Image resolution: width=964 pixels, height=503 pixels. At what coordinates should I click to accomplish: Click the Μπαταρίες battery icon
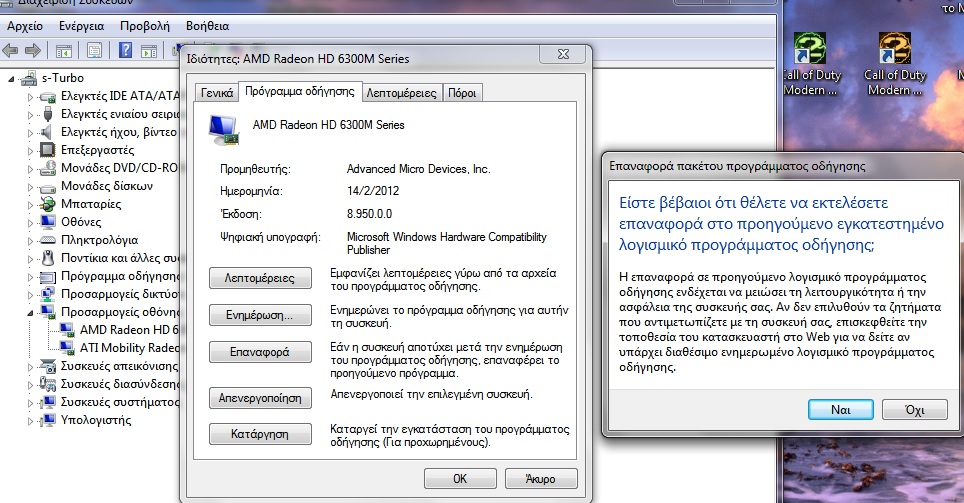point(47,204)
